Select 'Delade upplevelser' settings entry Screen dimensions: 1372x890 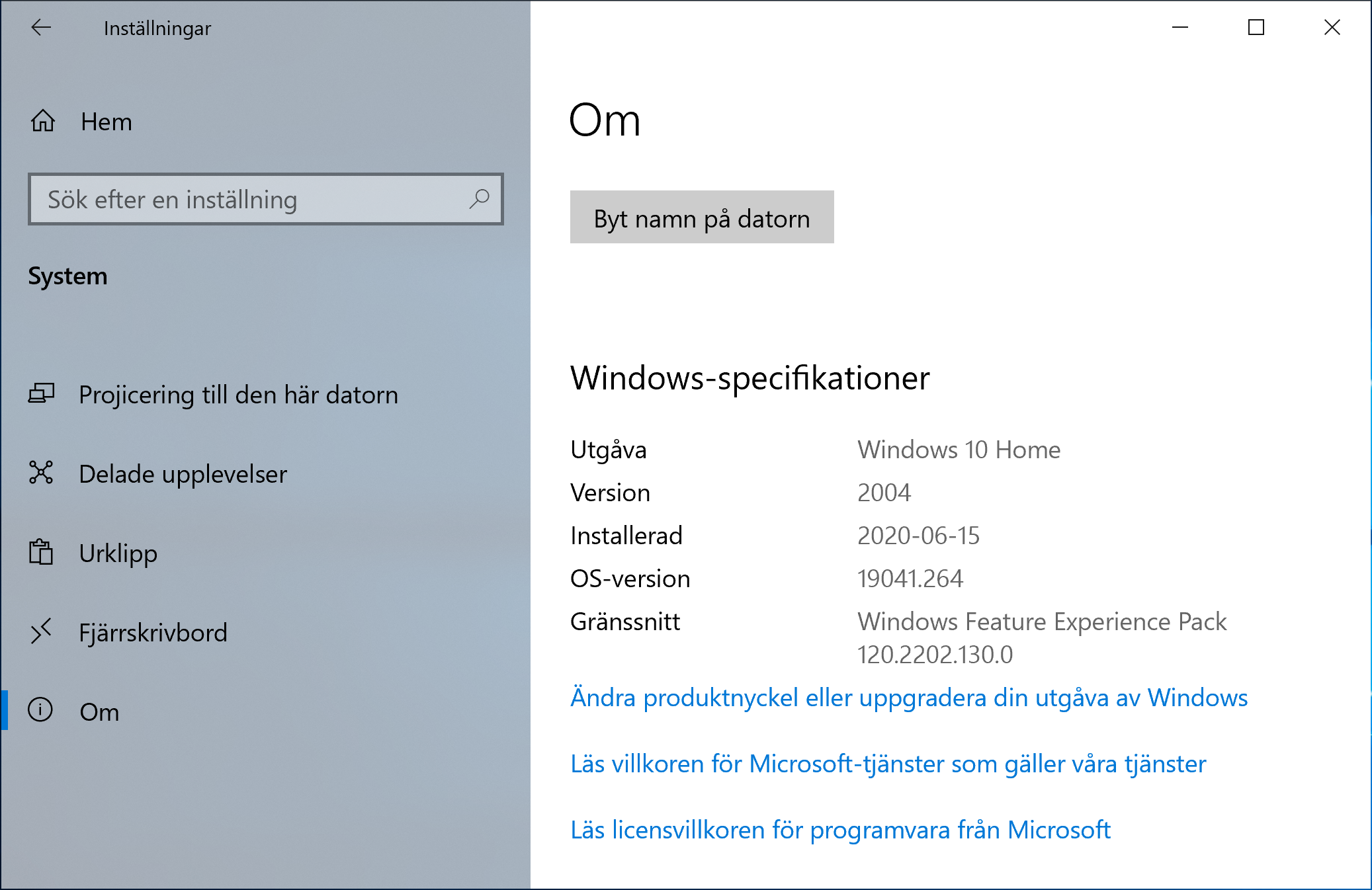coord(182,473)
